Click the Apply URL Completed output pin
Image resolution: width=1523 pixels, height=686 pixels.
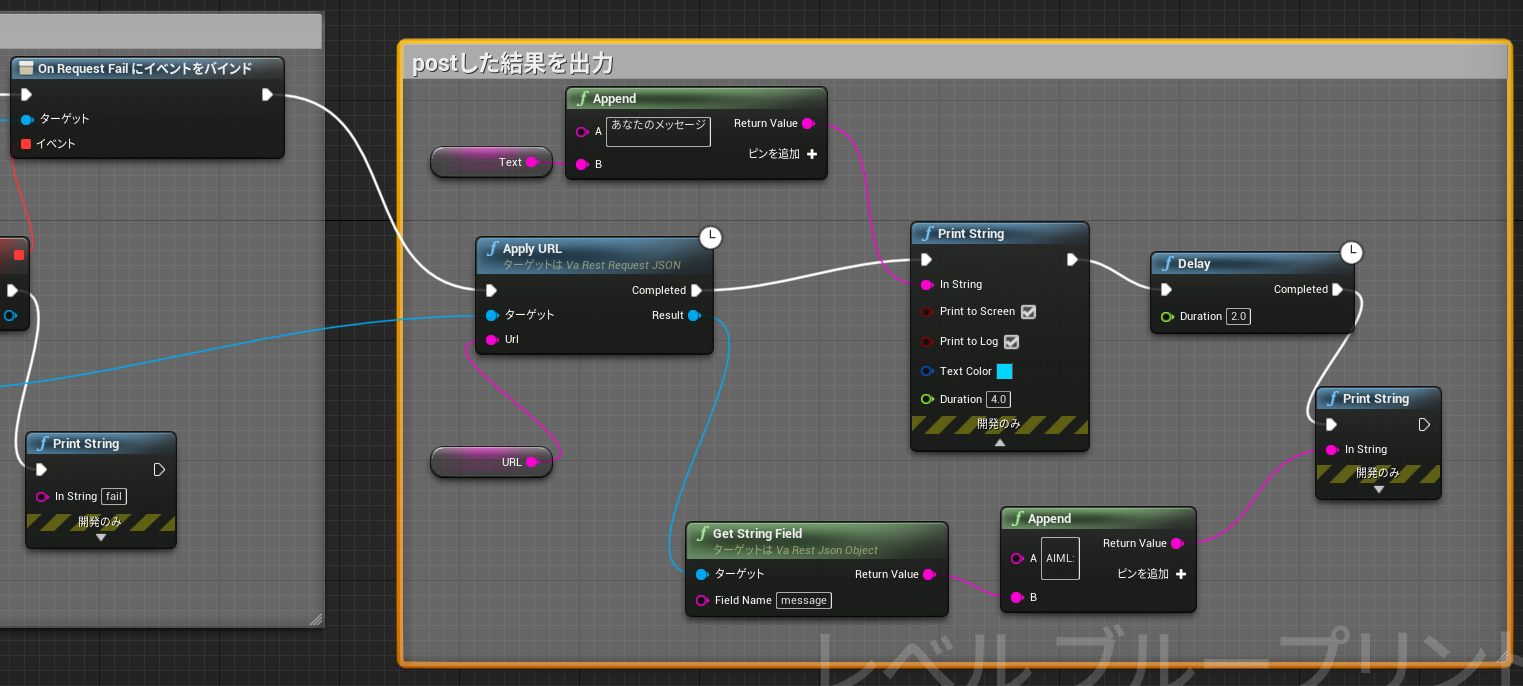[x=697, y=291]
